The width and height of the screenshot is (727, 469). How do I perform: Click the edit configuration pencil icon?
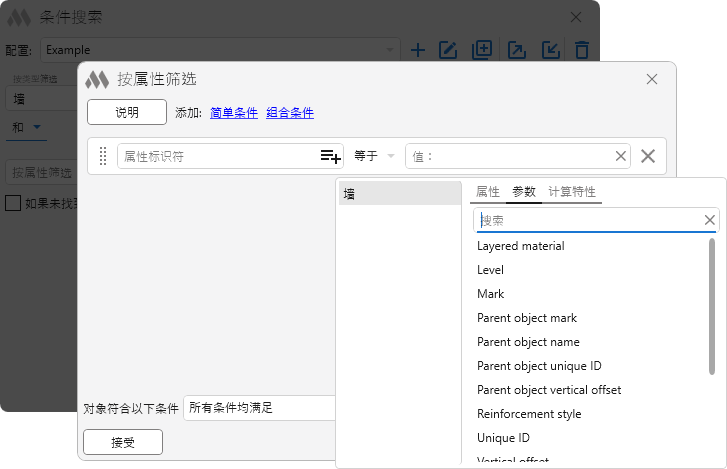coord(449,50)
